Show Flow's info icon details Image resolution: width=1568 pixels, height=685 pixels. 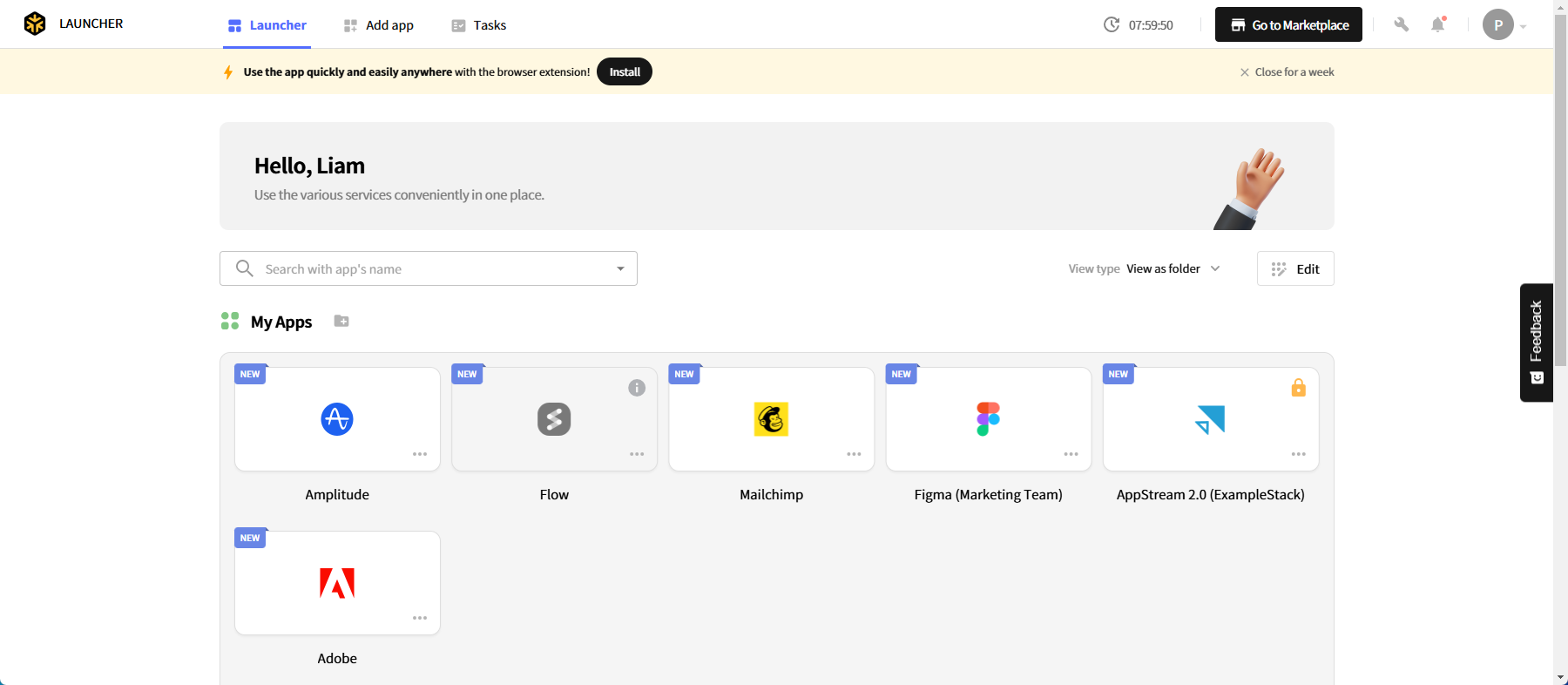(637, 388)
